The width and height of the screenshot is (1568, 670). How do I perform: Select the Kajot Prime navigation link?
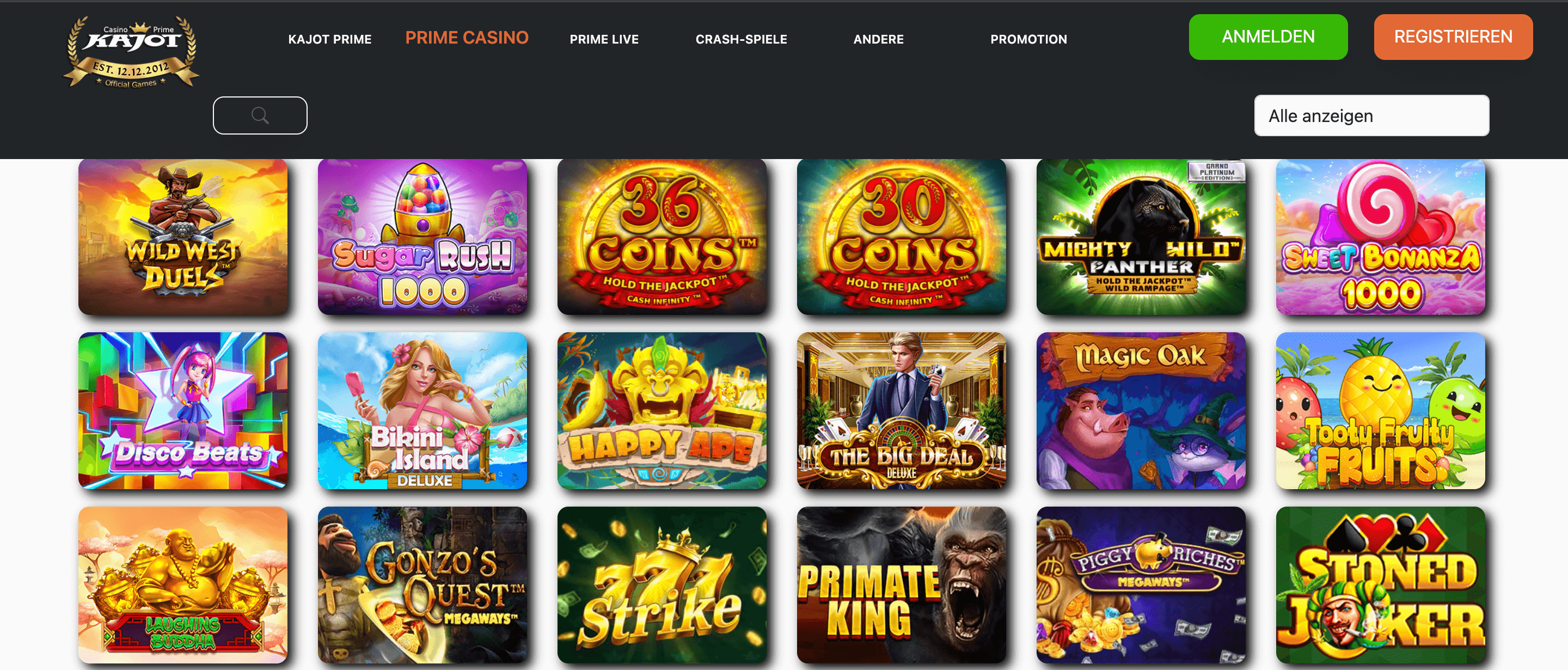329,39
